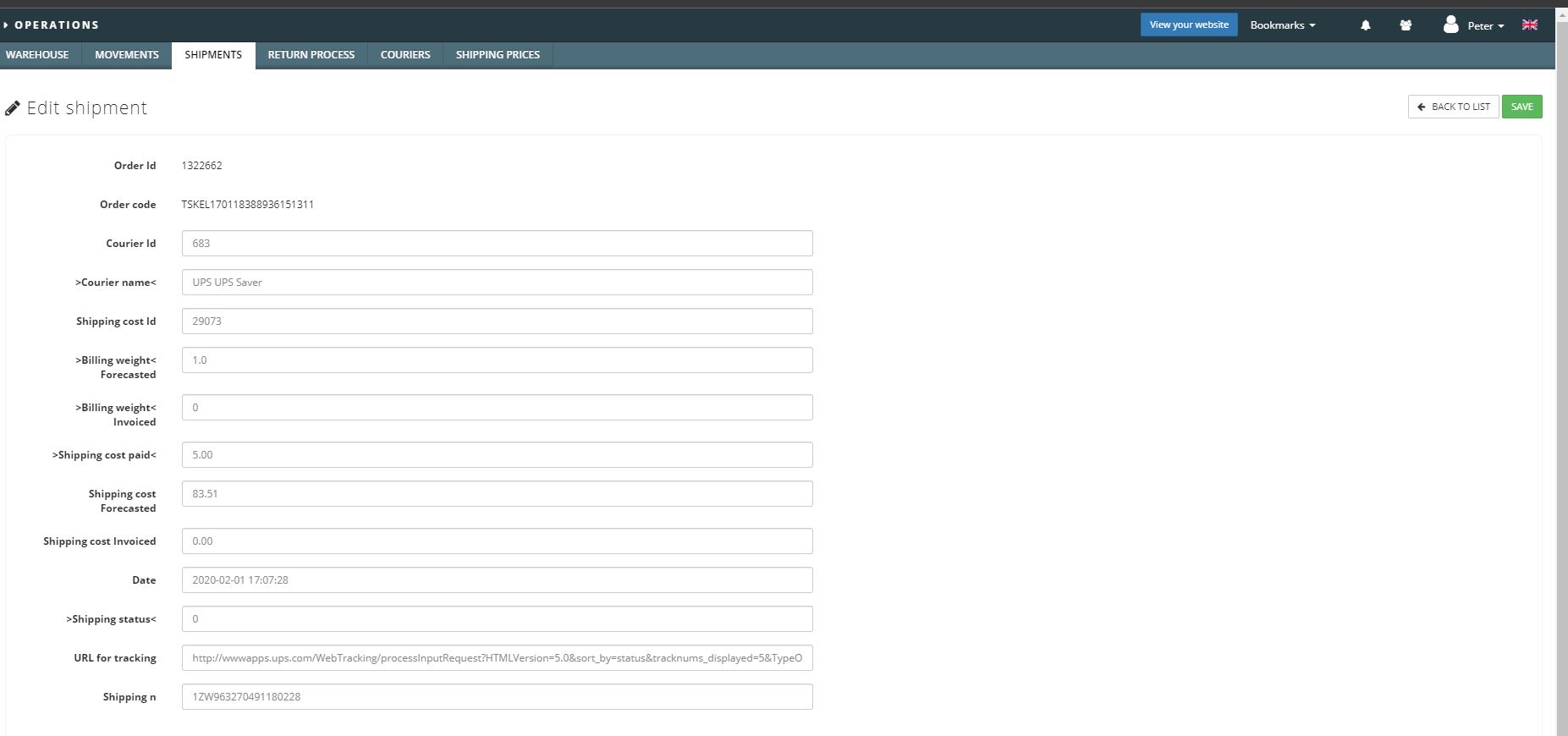This screenshot has width=1568, height=736.
Task: Click the Order Id value 1322662
Action: point(201,166)
